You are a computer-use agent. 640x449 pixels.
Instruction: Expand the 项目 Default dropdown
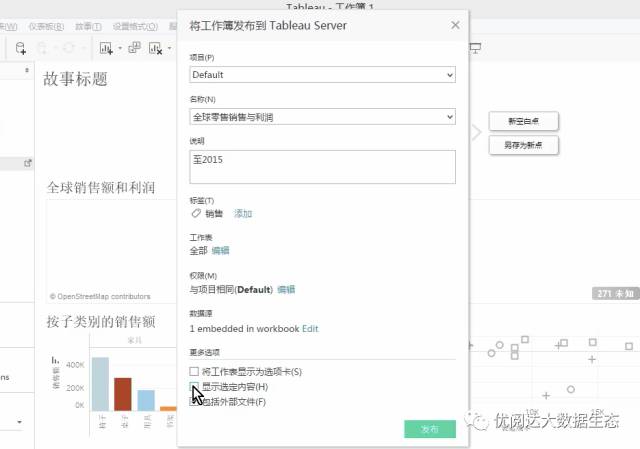tap(449, 75)
